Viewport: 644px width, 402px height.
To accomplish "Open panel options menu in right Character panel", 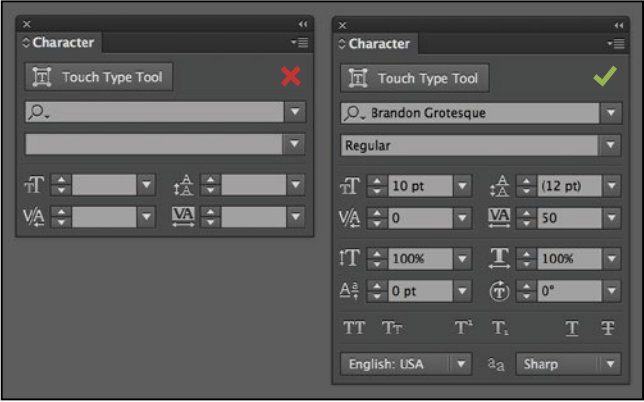I will pos(616,44).
